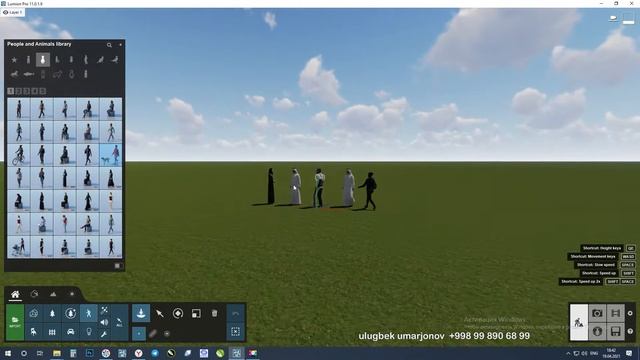The height and width of the screenshot is (360, 640).
Task: Pick the person walking dog thumbnail
Action: coord(111,155)
